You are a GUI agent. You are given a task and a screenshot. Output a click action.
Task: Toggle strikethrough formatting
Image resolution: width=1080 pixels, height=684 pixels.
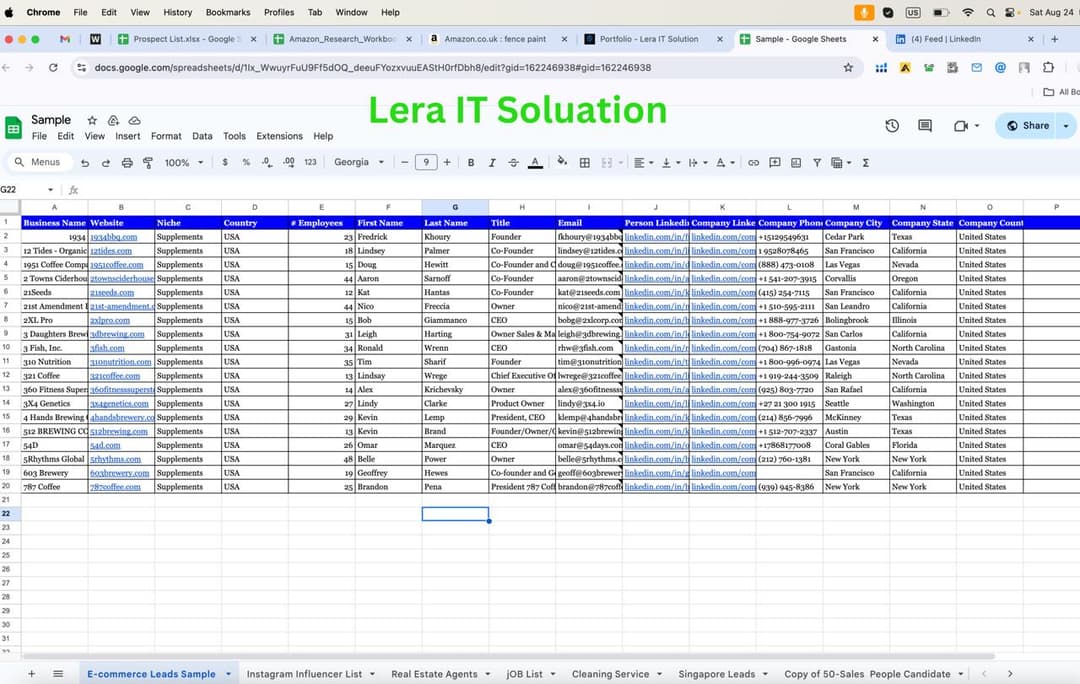click(x=512, y=162)
